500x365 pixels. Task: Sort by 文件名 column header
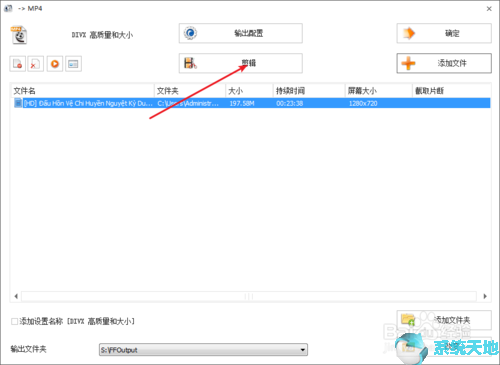[x=83, y=91]
